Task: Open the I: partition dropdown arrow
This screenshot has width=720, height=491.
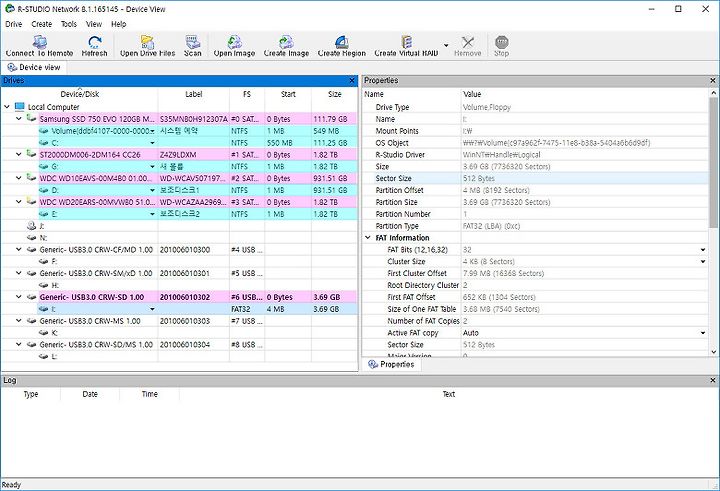Action: 152,309
